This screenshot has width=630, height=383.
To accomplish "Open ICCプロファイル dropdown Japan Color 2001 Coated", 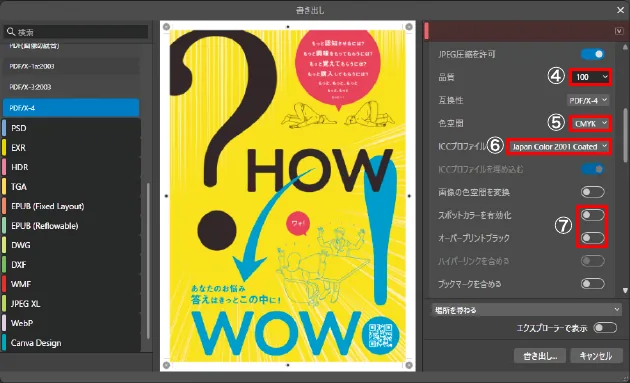I will [558, 147].
